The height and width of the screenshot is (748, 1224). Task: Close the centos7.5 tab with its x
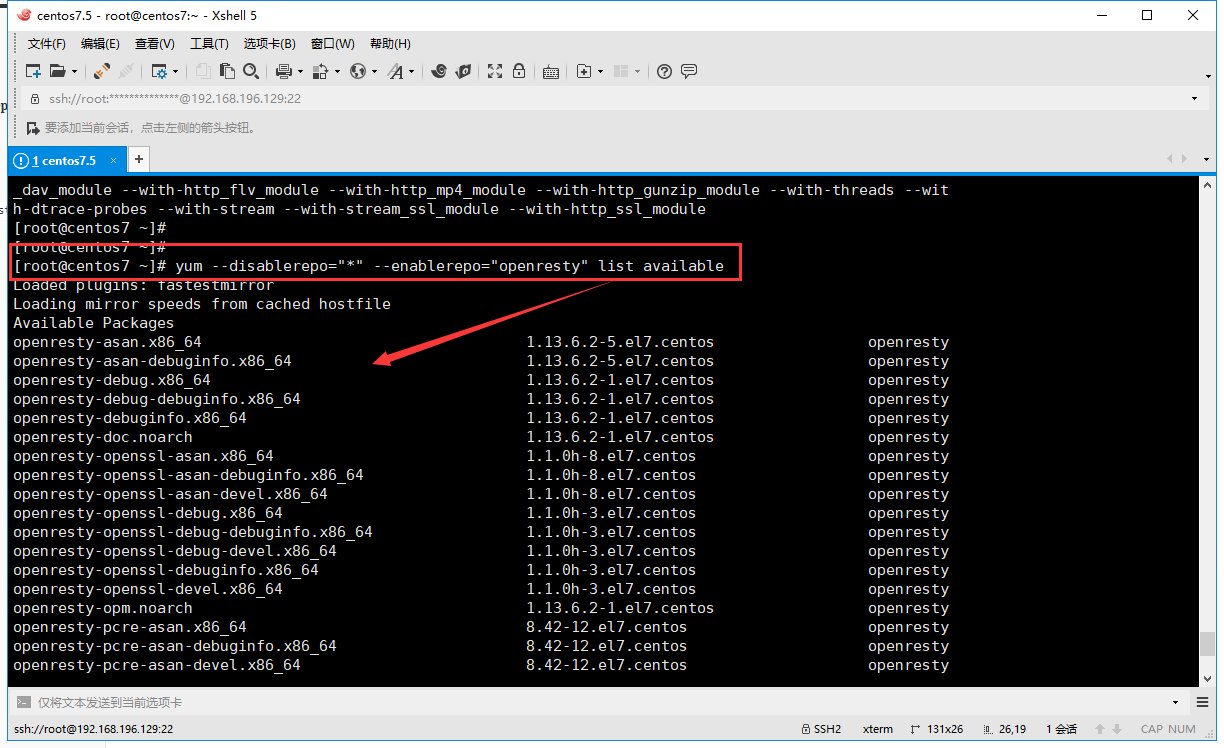[x=114, y=160]
